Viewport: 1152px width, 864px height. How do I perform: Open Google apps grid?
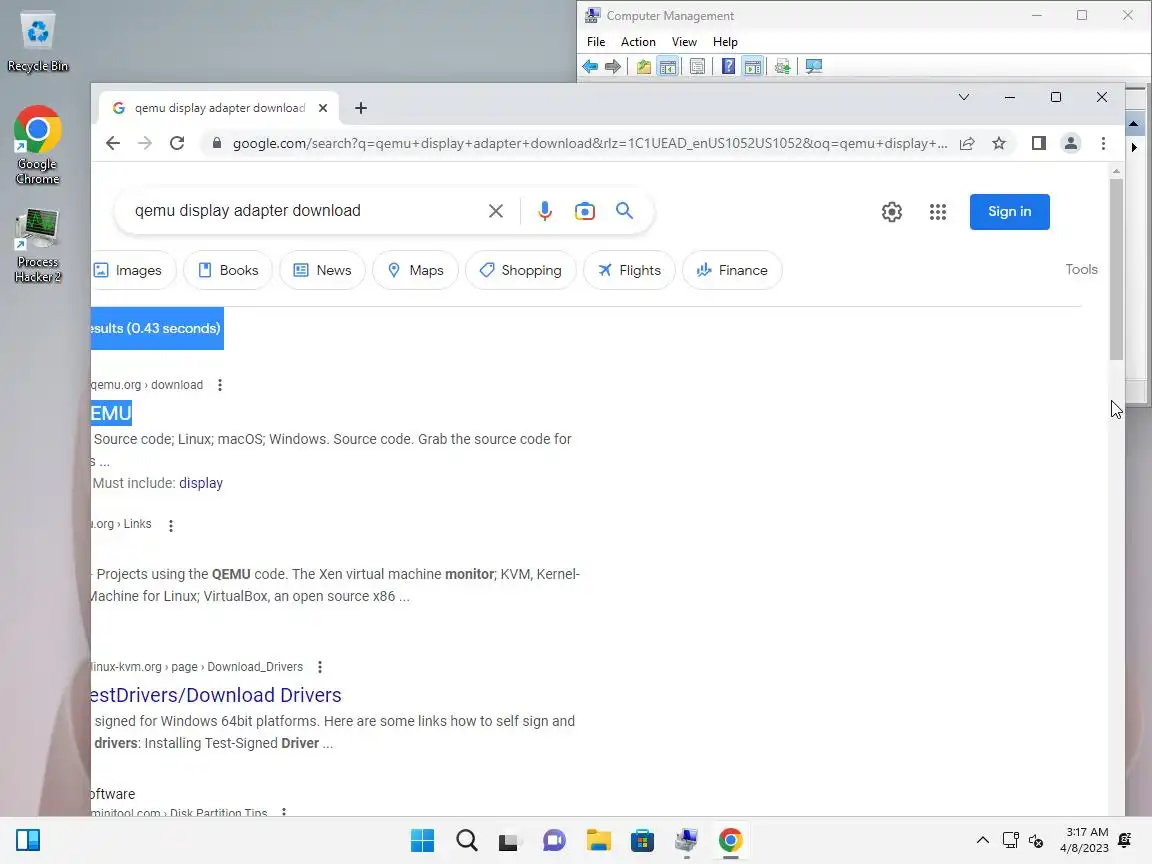[937, 212]
